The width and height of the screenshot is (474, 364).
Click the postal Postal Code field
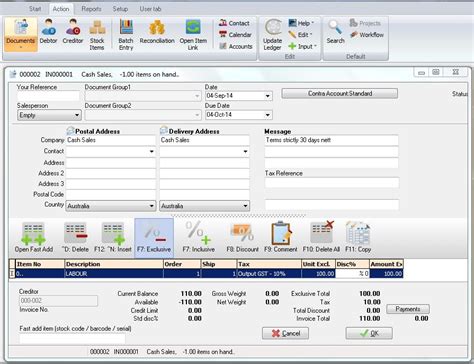[x=111, y=195]
